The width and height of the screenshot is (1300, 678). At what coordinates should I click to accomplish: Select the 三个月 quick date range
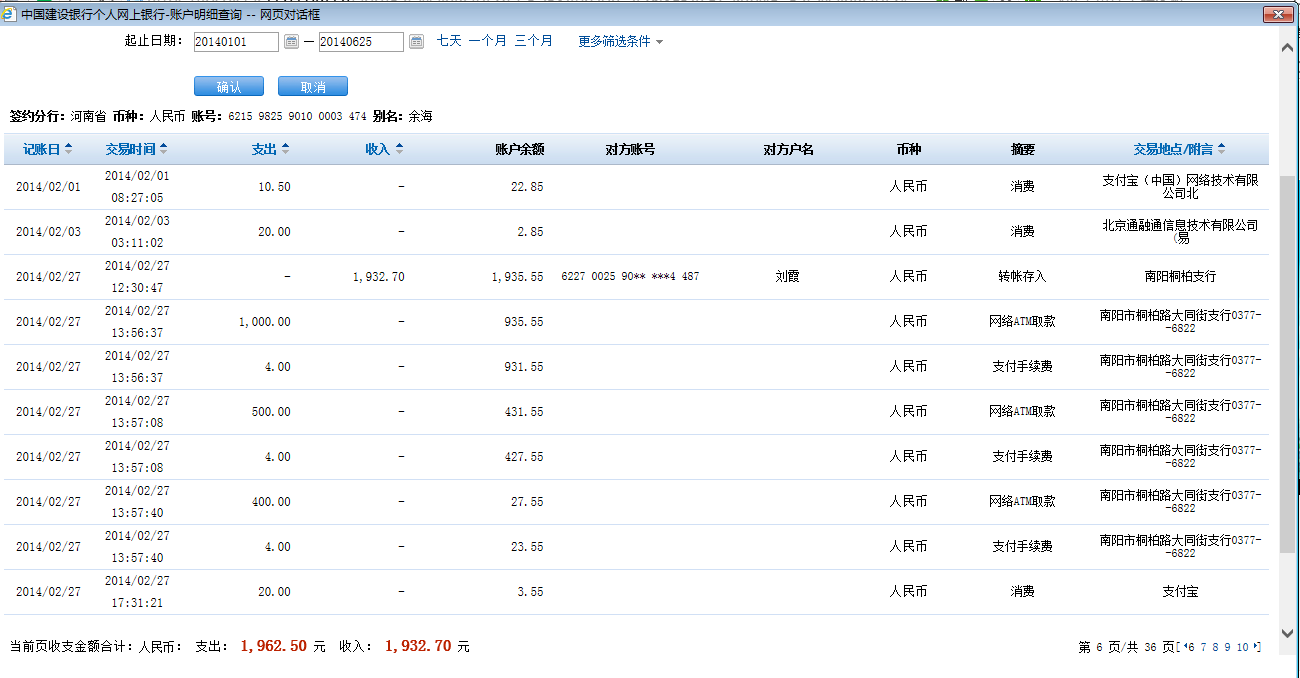coord(534,41)
